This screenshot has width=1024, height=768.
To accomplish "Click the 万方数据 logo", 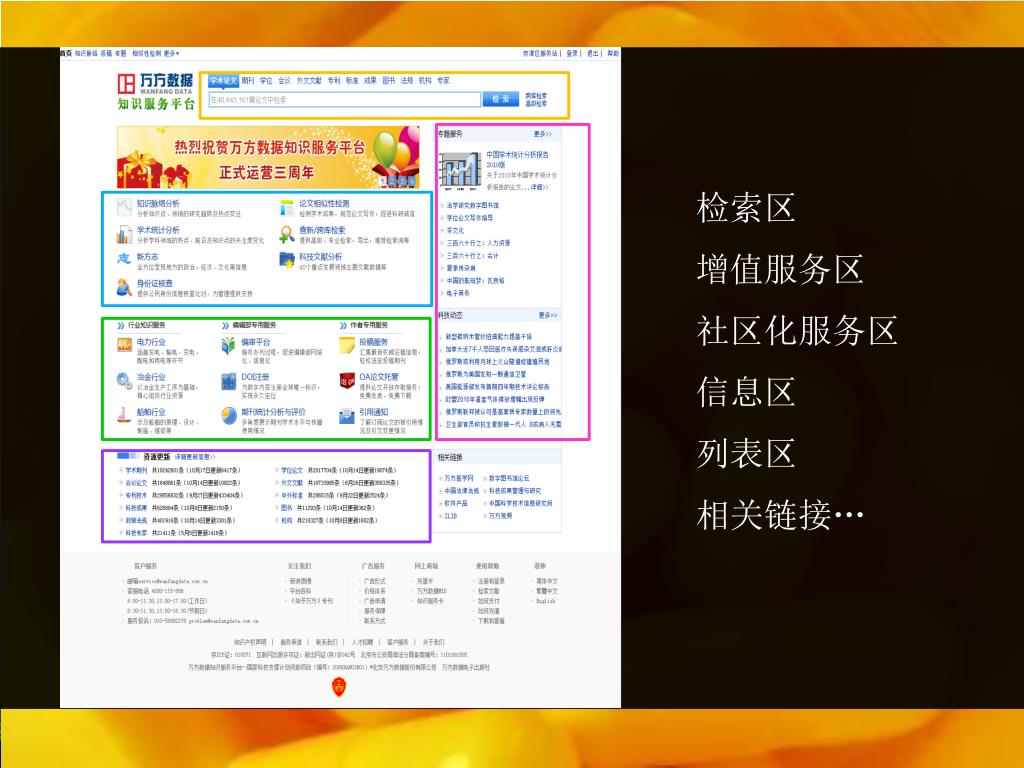I will (x=156, y=91).
